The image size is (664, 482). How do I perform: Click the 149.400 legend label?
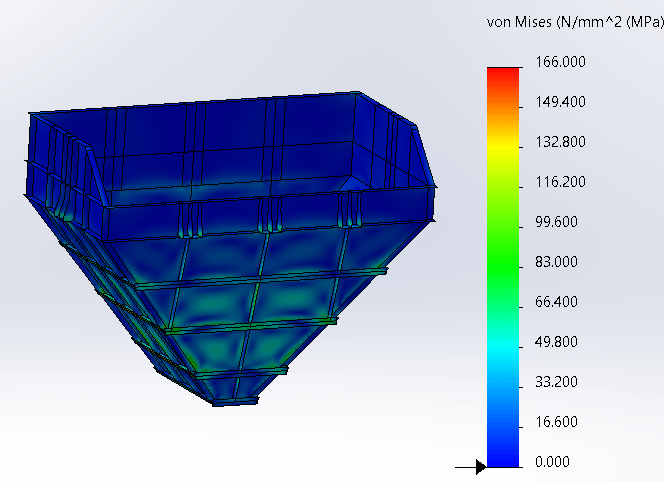point(560,102)
